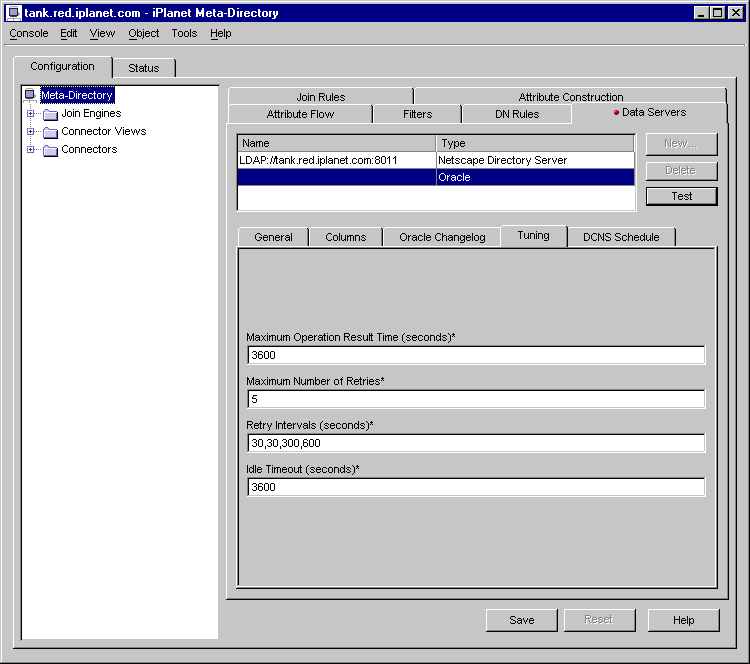
Task: Click the Name column header
Action: point(337,143)
